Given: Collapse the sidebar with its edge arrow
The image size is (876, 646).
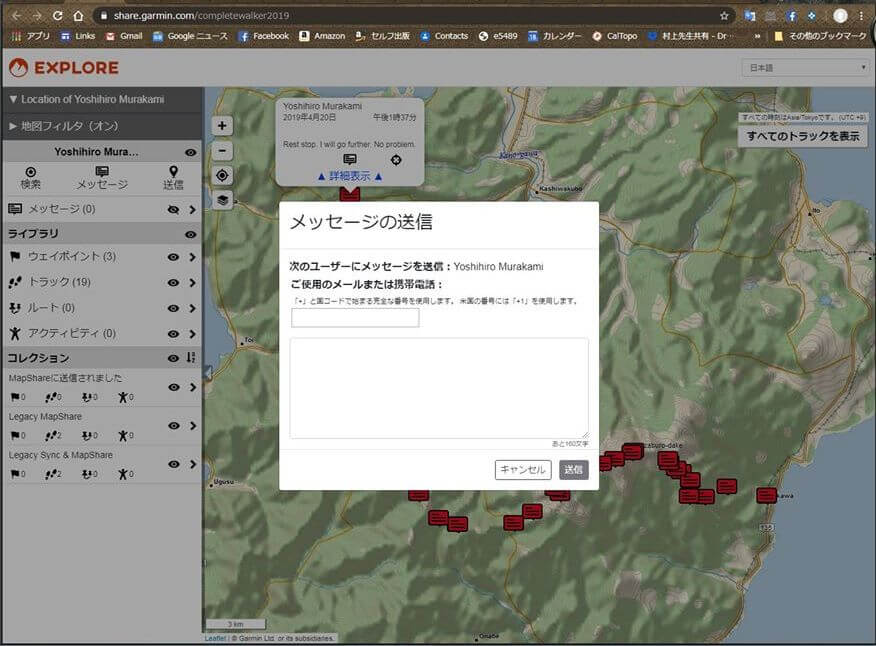Looking at the screenshot, I should tap(207, 372).
